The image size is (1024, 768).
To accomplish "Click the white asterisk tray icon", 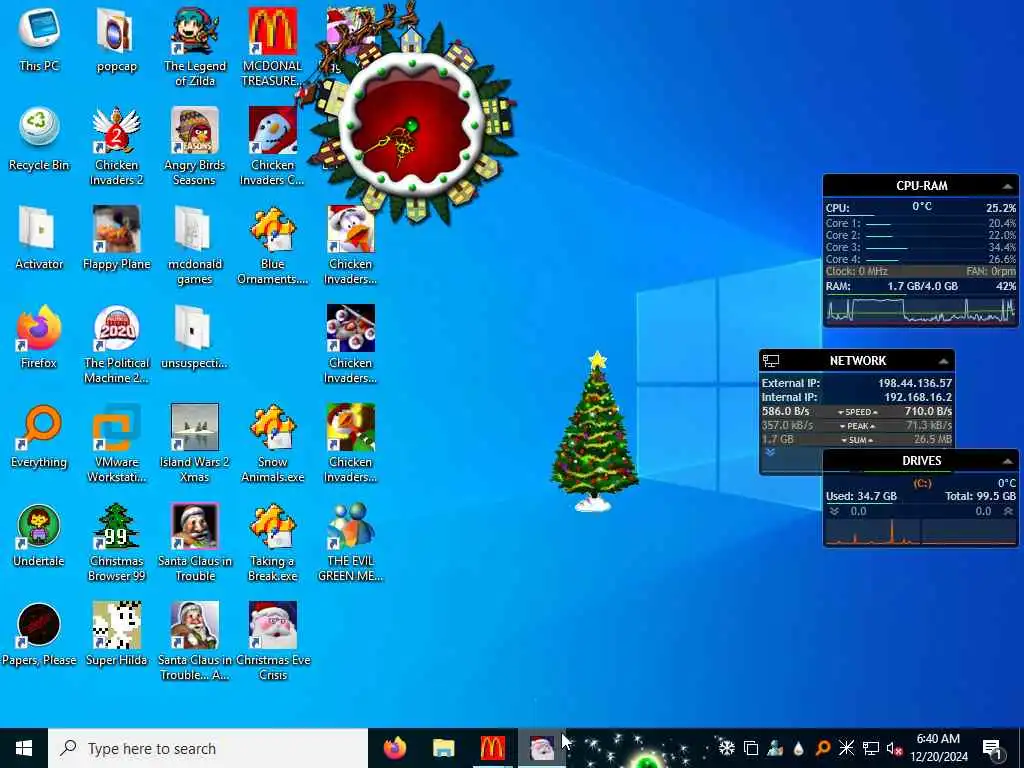I will tap(846, 748).
